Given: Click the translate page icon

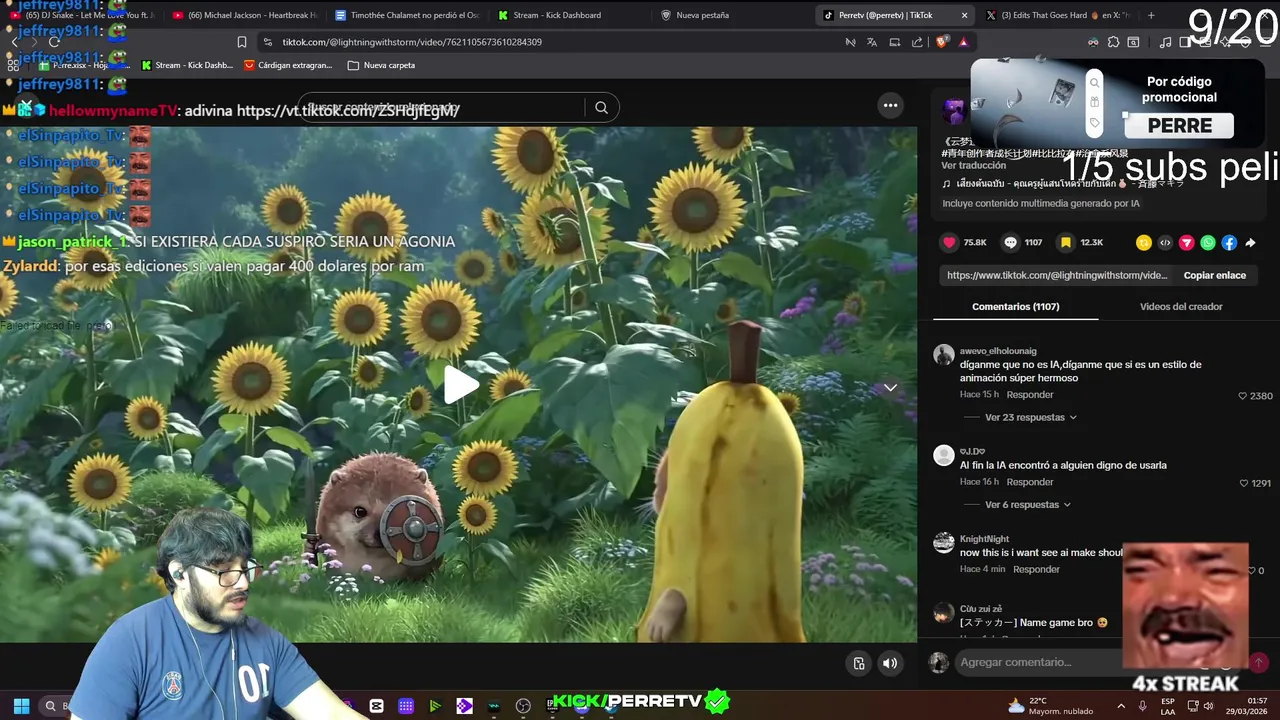Looking at the screenshot, I should click(872, 42).
